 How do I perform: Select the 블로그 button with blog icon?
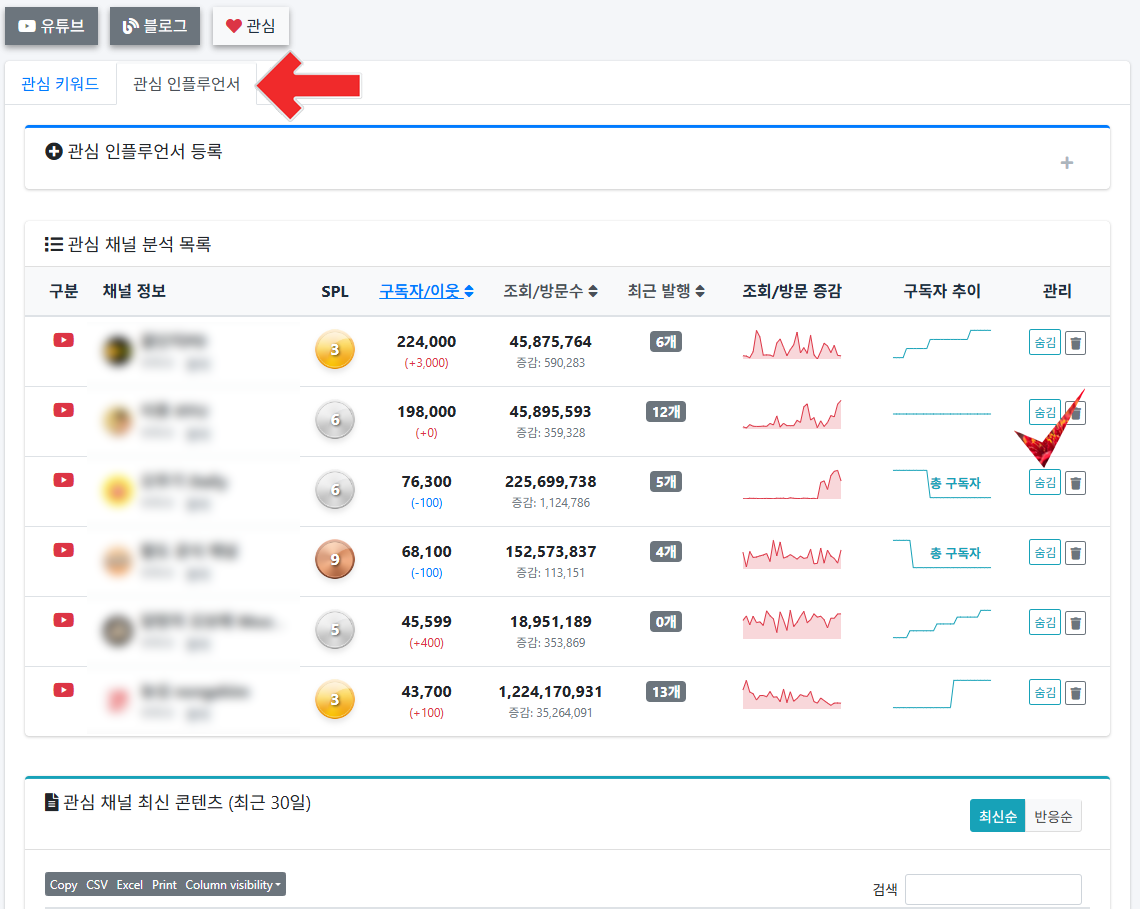(154, 26)
